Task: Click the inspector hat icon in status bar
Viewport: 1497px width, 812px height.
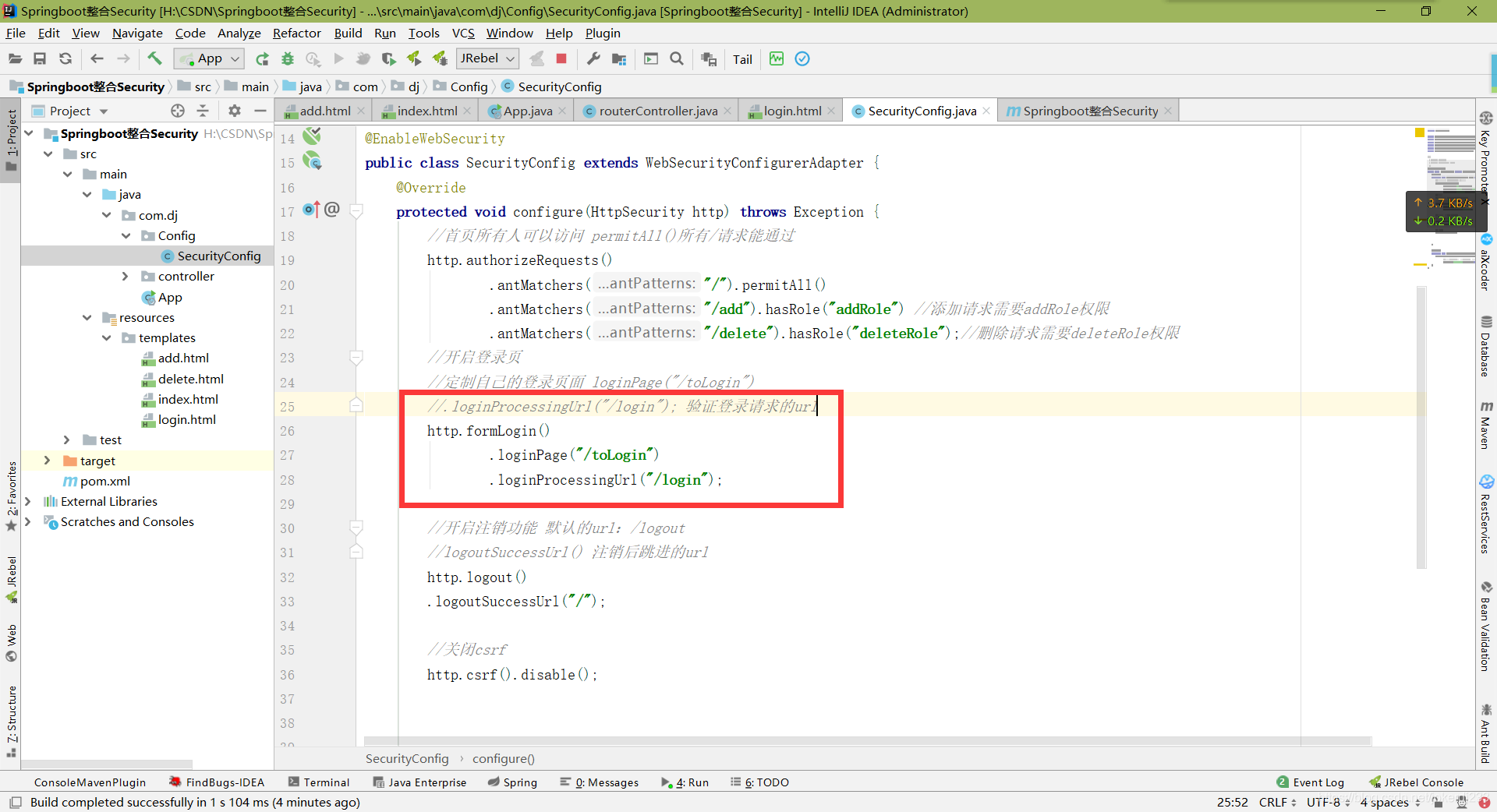Action: pyautogui.click(x=1462, y=802)
